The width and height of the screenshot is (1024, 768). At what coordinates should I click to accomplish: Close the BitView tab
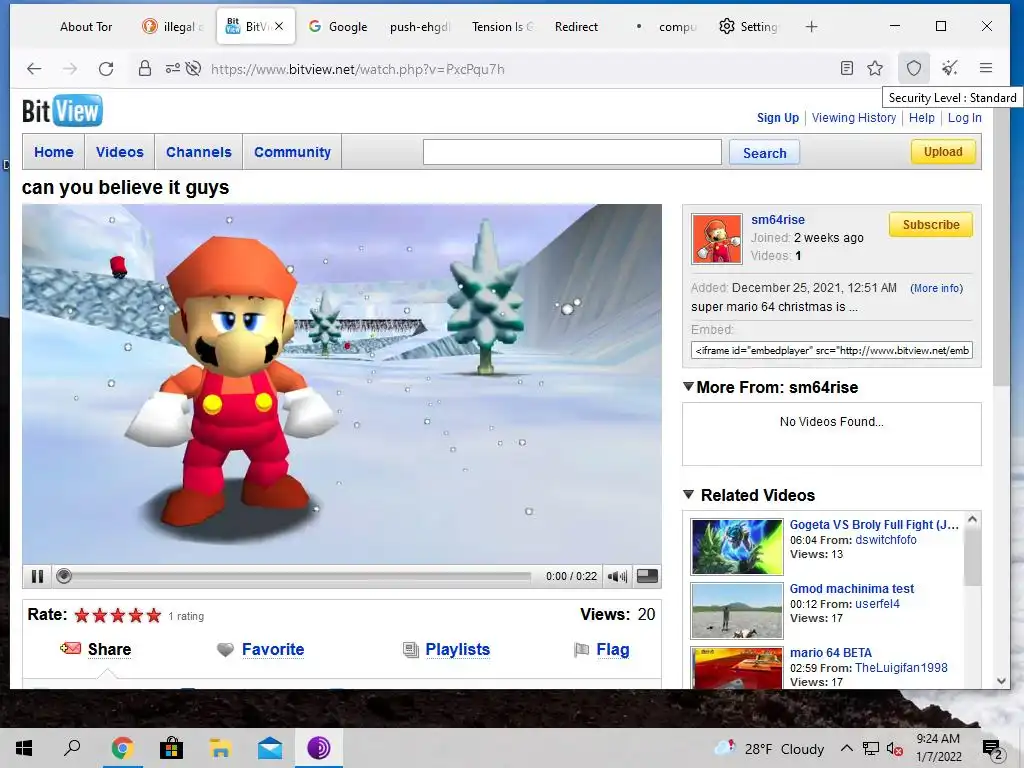coord(279,26)
